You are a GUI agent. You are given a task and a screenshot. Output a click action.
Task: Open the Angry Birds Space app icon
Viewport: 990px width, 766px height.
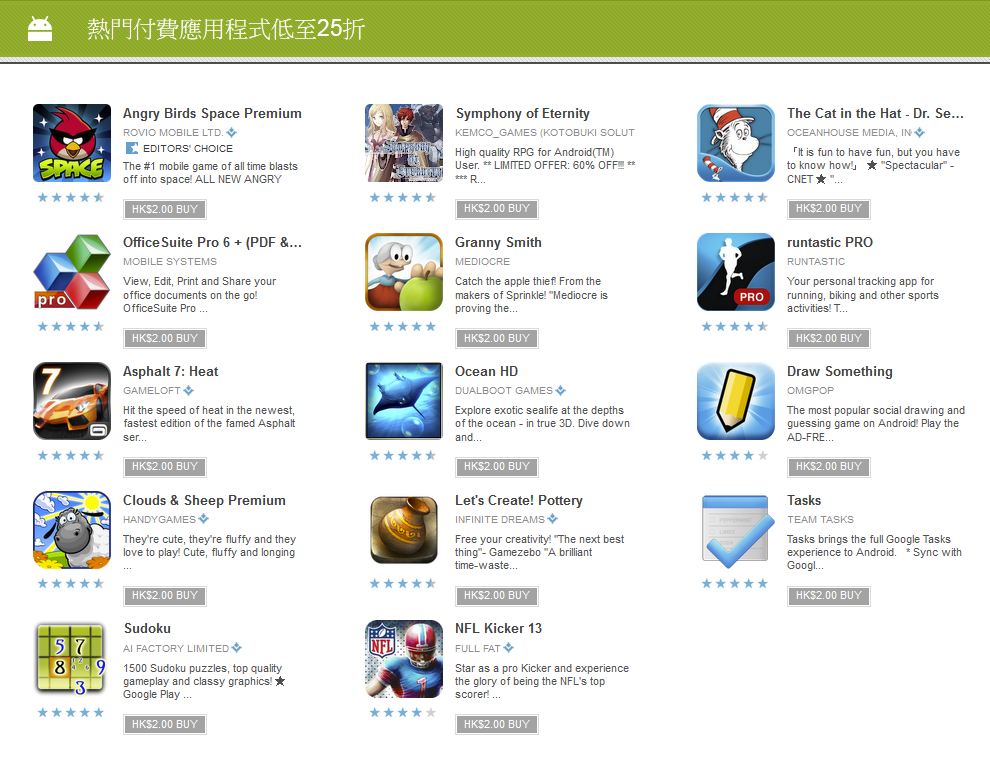pyautogui.click(x=72, y=143)
